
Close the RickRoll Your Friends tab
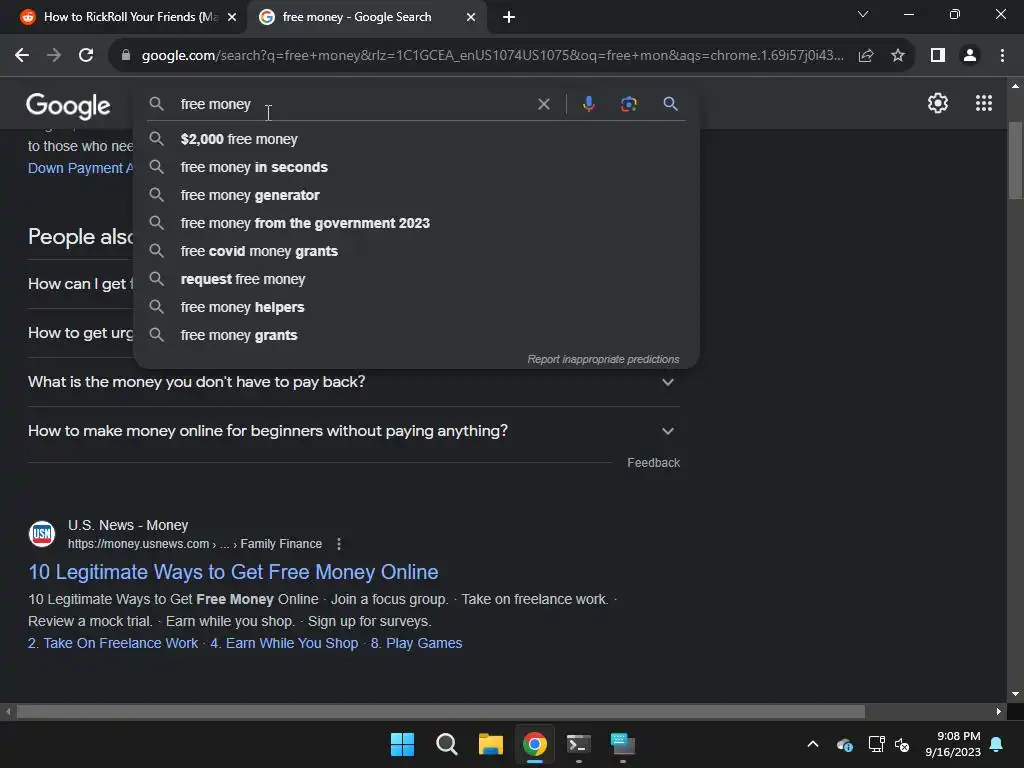coord(232,18)
